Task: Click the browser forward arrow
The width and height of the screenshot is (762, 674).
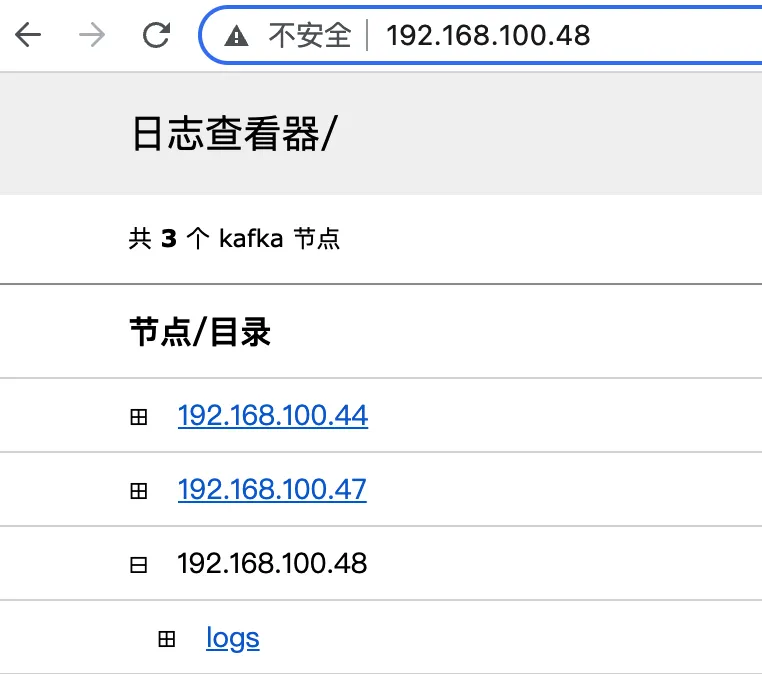Action: click(x=92, y=36)
